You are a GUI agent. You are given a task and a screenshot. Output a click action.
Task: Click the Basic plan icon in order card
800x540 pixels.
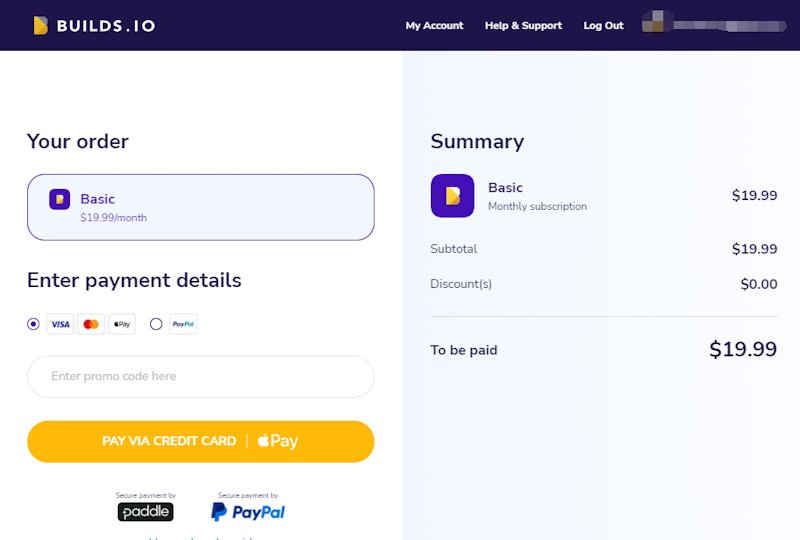(x=60, y=199)
